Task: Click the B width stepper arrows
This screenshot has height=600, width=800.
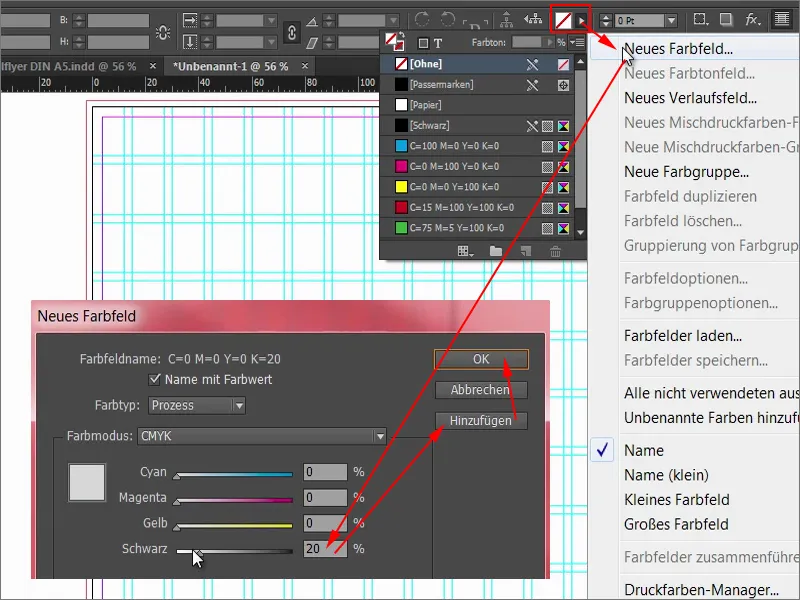Action: tap(79, 20)
